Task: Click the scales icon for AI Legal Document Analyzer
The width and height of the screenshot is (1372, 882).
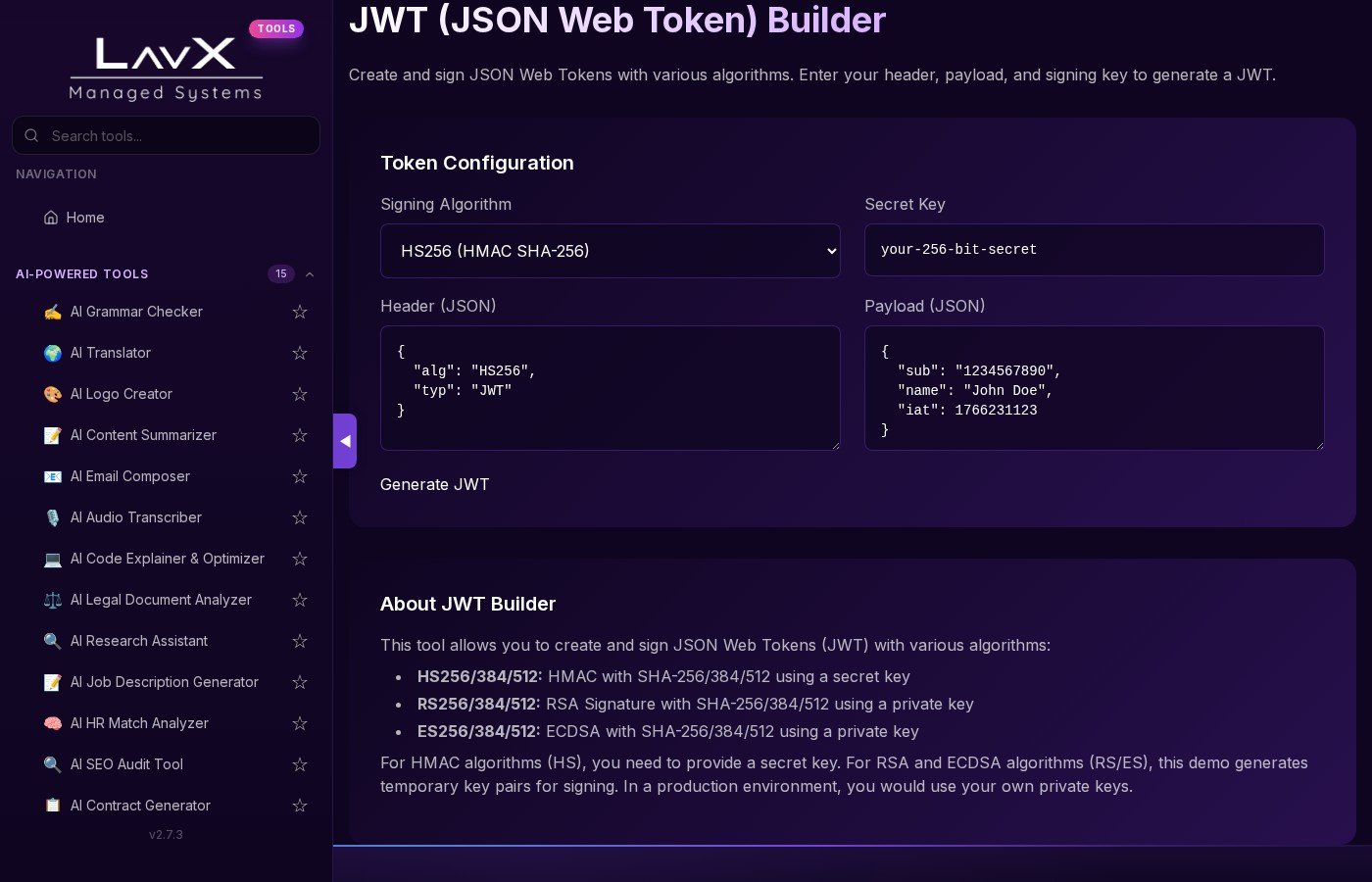Action: (53, 600)
